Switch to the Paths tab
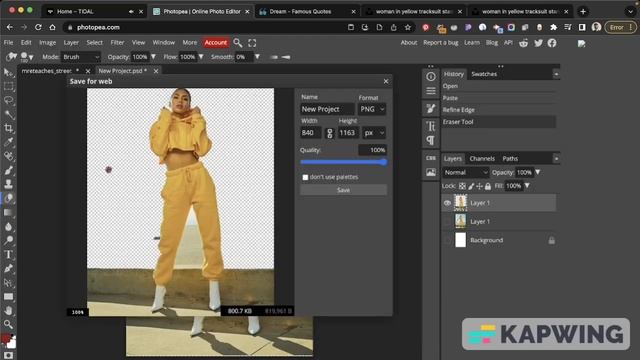This screenshot has height=360, width=640. 510,159
